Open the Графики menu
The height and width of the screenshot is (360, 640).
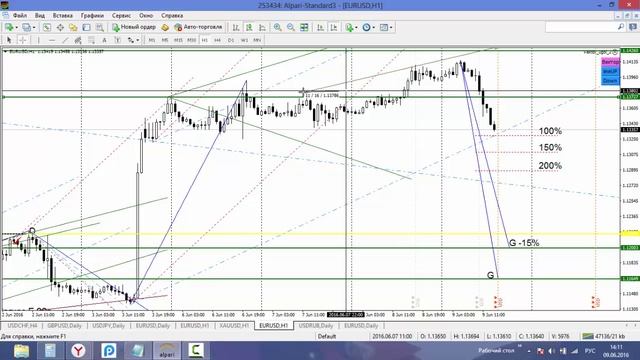92,16
